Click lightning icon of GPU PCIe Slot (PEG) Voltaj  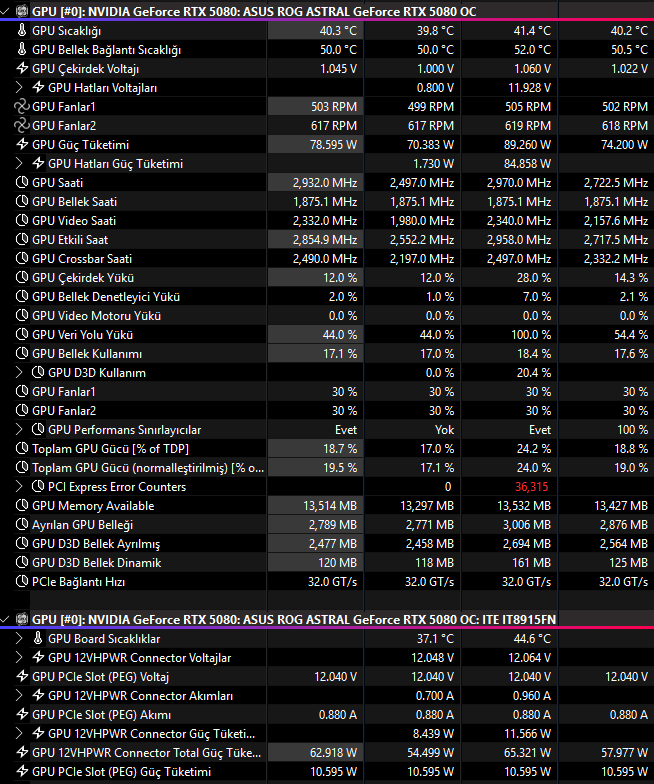coord(22,676)
